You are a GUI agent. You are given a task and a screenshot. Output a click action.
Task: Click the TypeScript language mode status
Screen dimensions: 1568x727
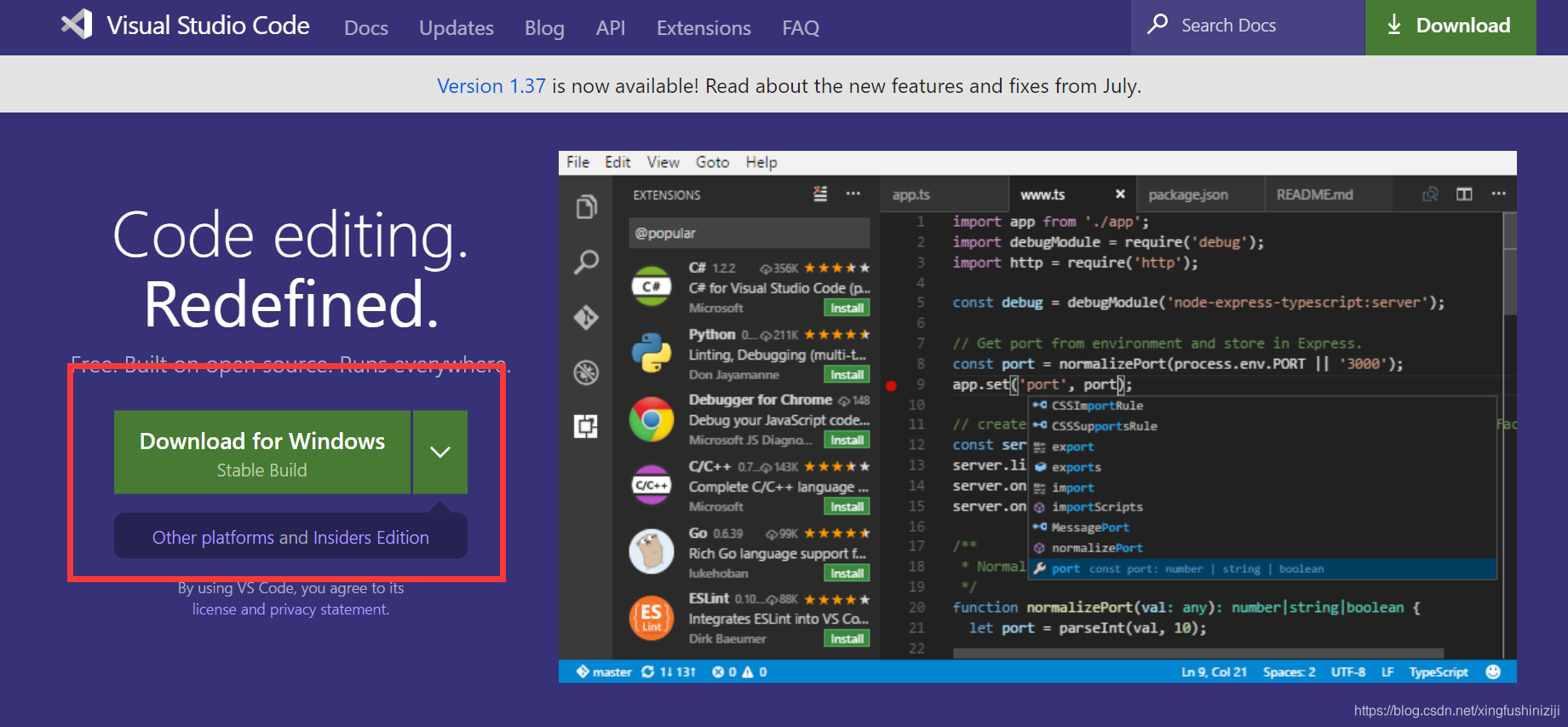(x=1438, y=672)
